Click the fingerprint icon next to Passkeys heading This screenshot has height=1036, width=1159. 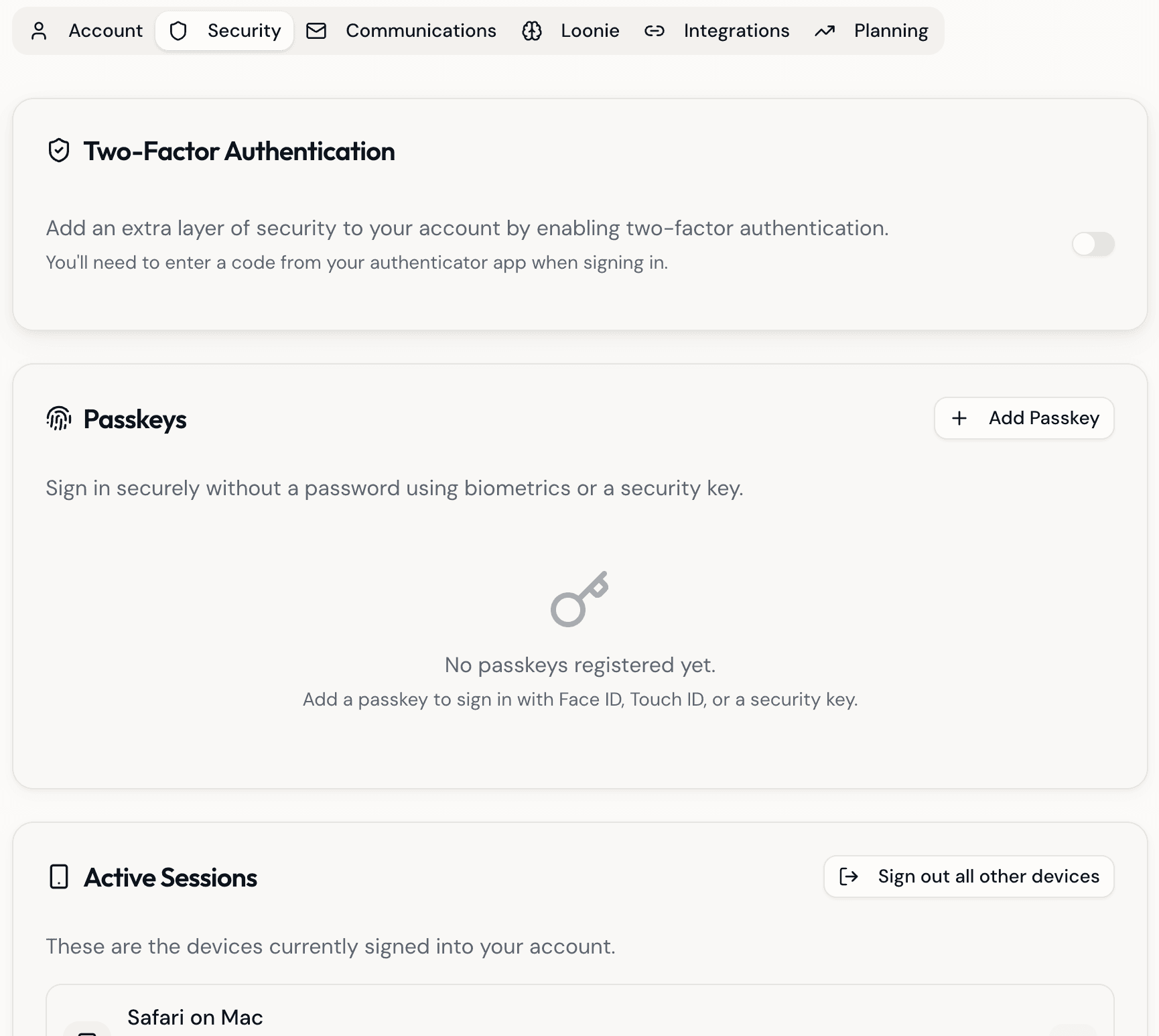point(58,419)
